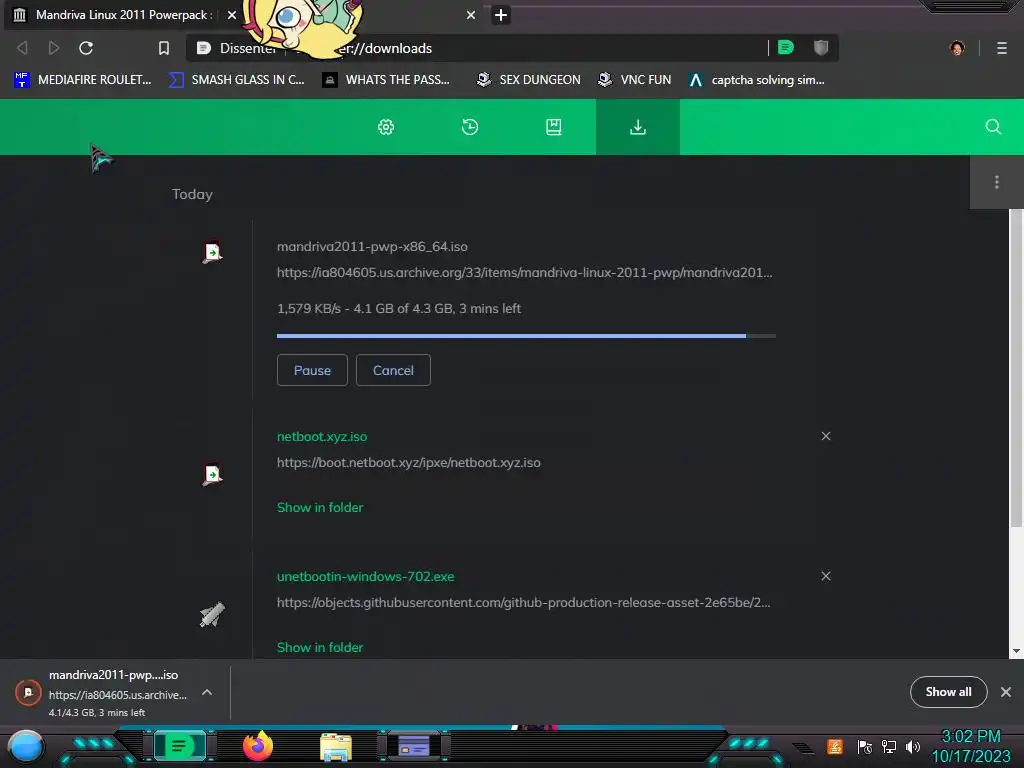Screen dimensions: 1024x768
Task: Open a new tab with plus button
Action: tap(501, 15)
